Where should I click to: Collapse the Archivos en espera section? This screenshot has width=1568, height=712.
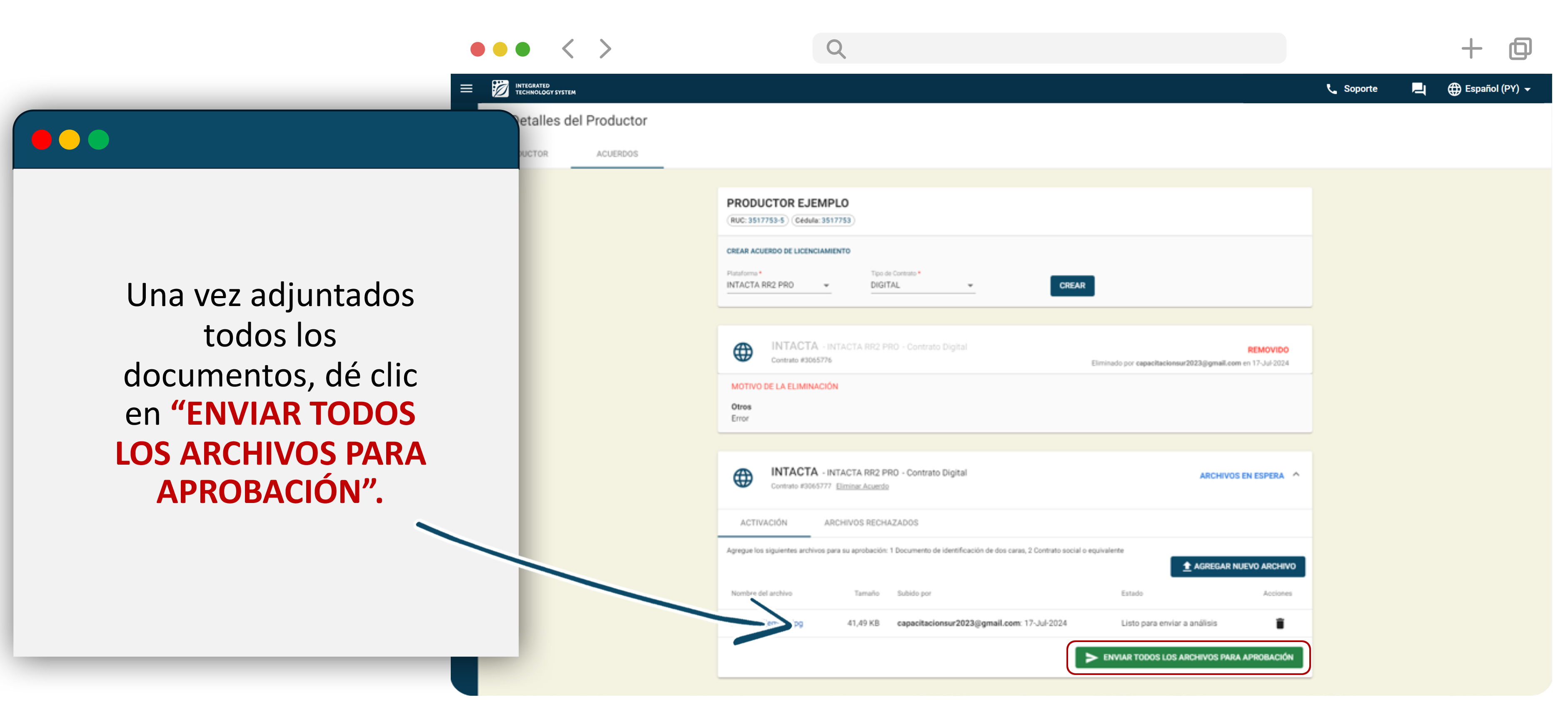[x=1296, y=475]
